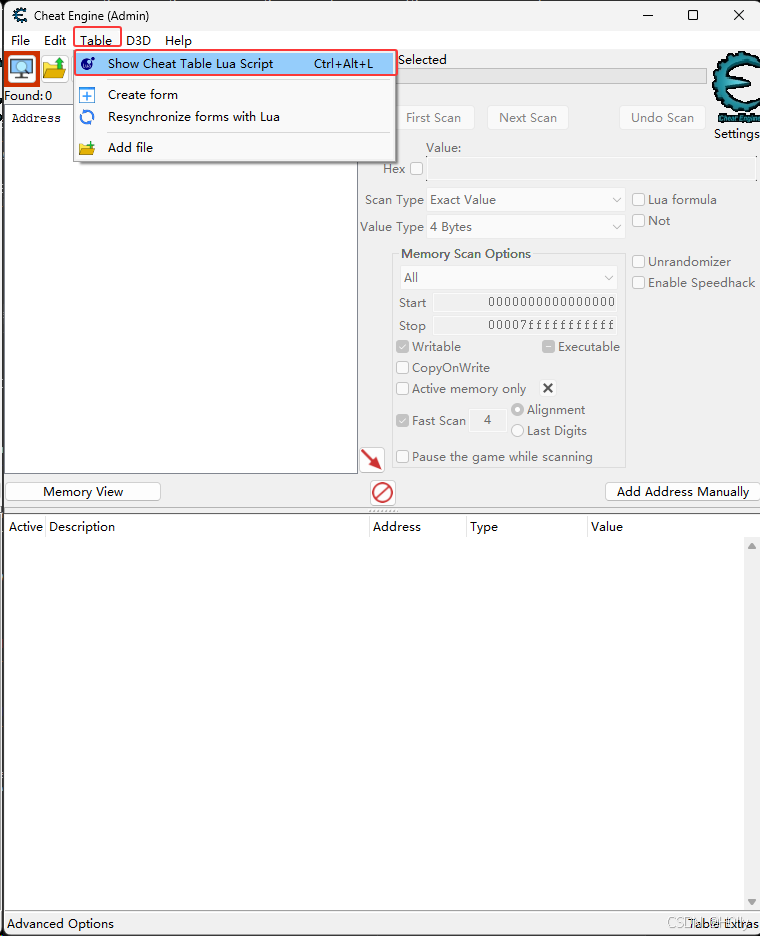Image resolution: width=760 pixels, height=936 pixels.
Task: Click the Resynchronize blue arrows icon
Action: [87, 117]
